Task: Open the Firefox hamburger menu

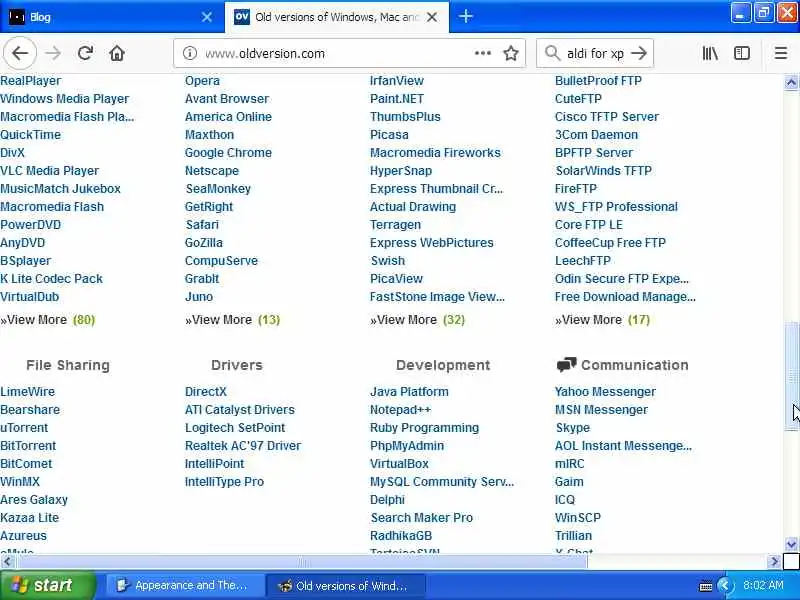Action: (781, 53)
